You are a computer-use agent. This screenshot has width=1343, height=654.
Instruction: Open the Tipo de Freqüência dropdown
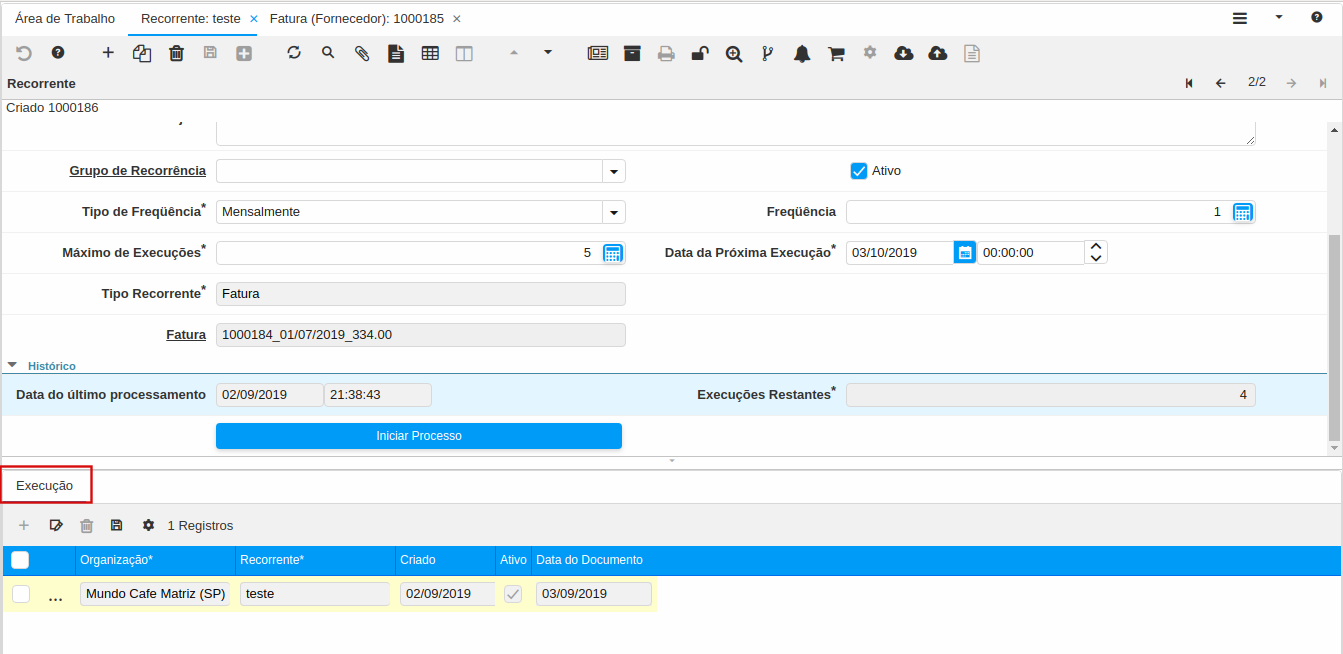coord(614,212)
